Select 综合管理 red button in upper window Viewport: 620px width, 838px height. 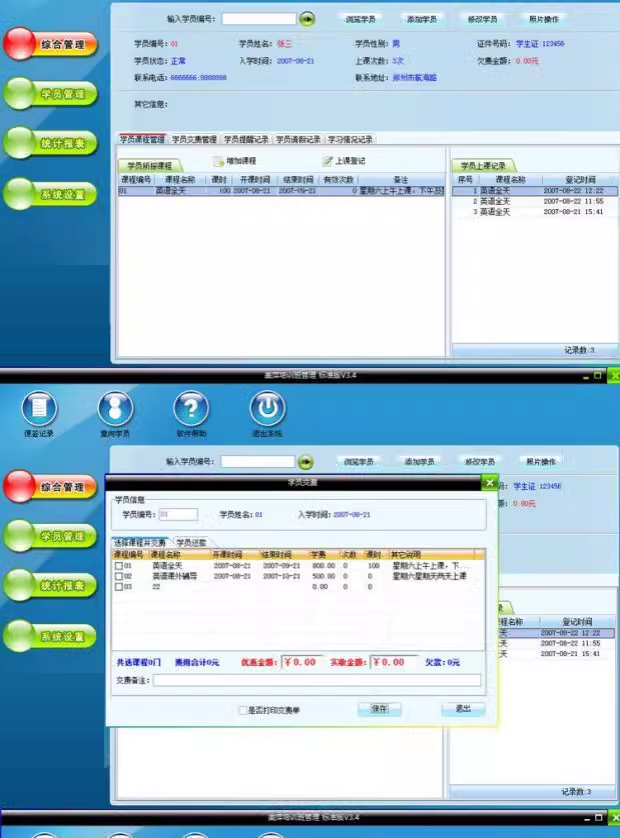[x=51, y=44]
